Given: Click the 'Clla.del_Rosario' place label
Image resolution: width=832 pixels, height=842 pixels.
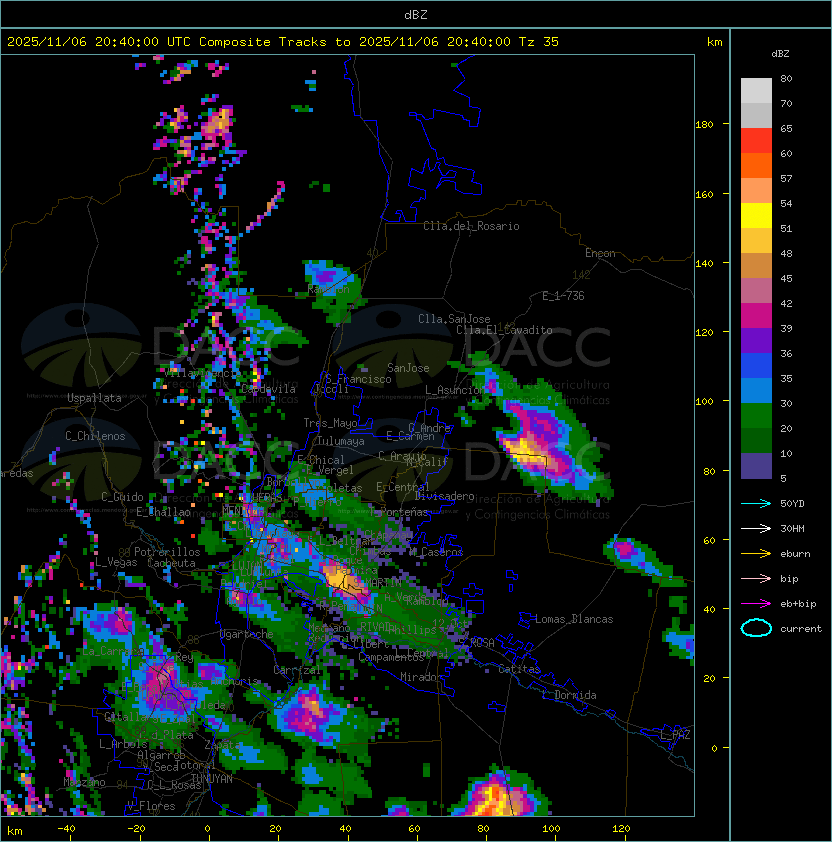Looking at the screenshot, I should 471,226.
